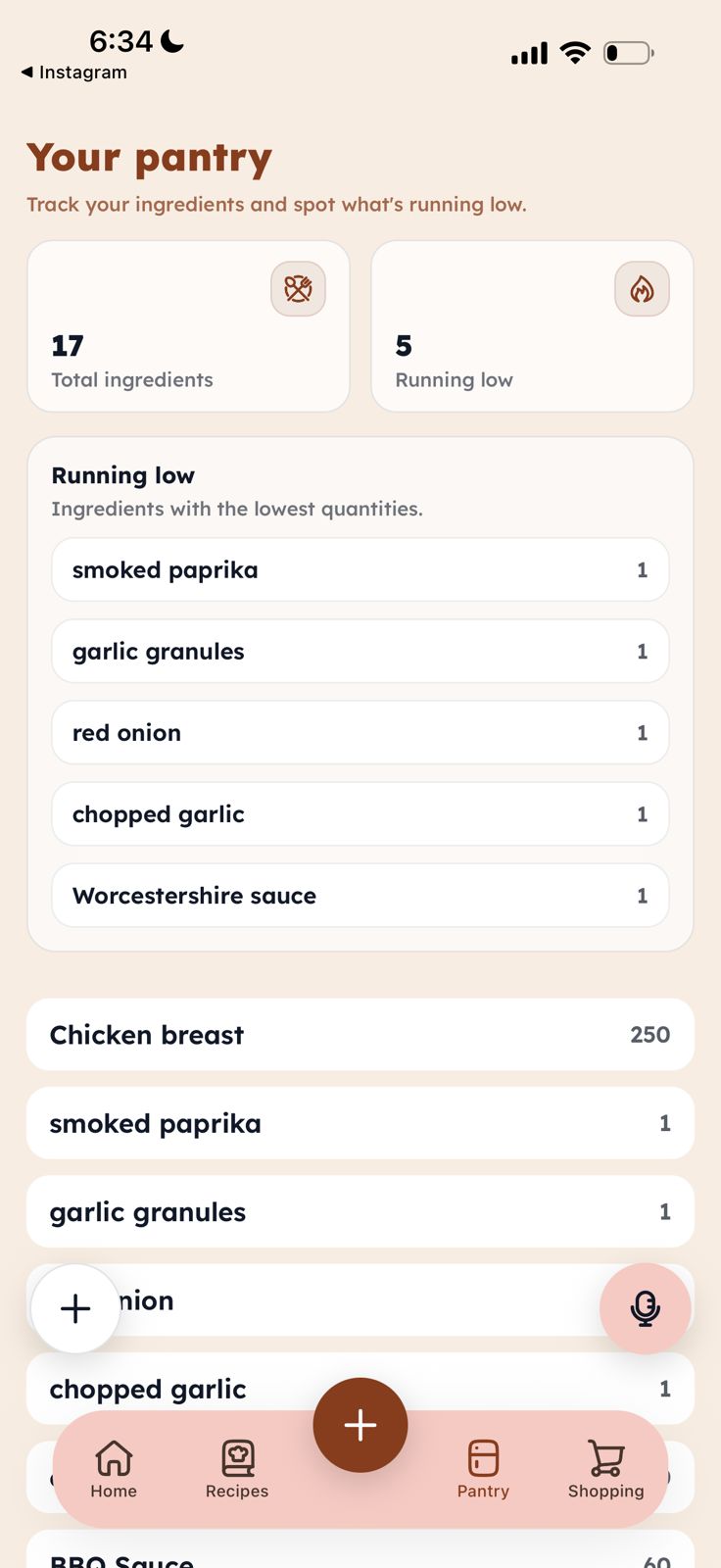Check the battery status indicator
Image resolution: width=721 pixels, height=1568 pixels.
click(x=629, y=53)
